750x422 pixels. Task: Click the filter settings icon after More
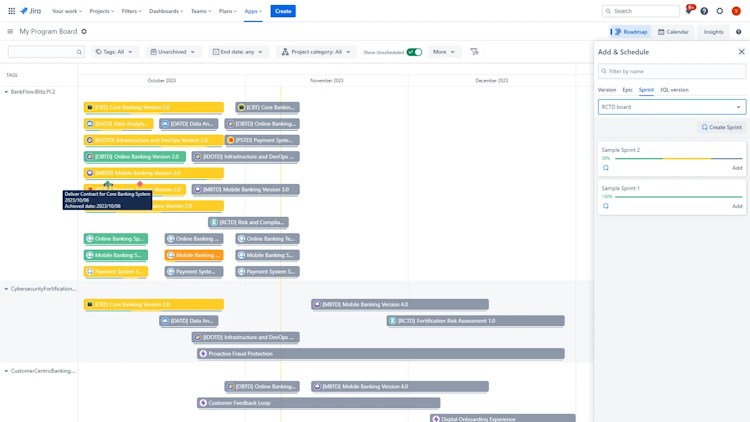pos(474,52)
